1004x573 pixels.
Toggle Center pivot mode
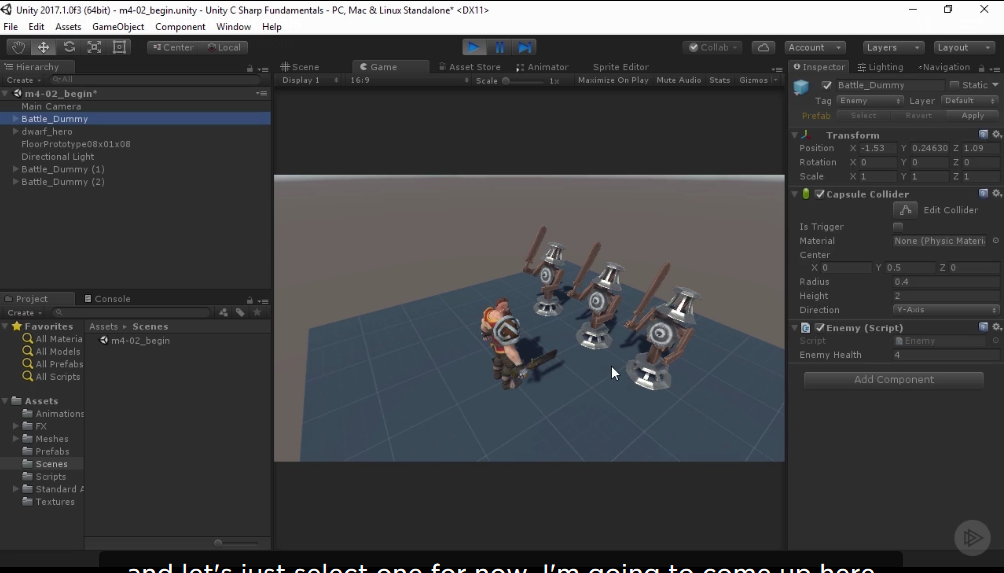pos(173,47)
